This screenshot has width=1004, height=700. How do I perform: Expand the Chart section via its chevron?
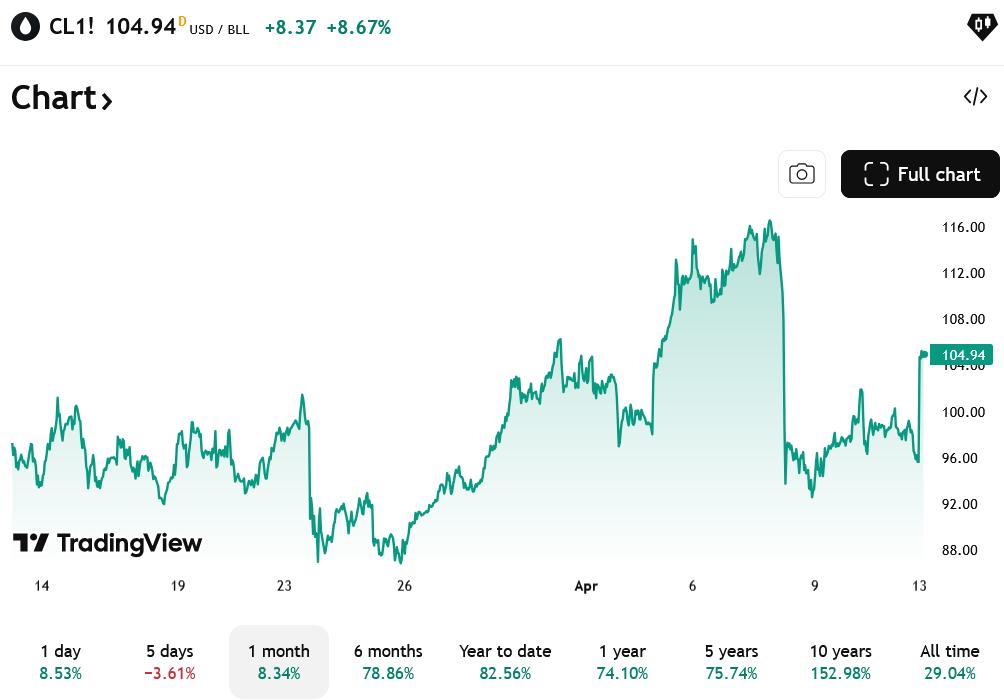105,99
